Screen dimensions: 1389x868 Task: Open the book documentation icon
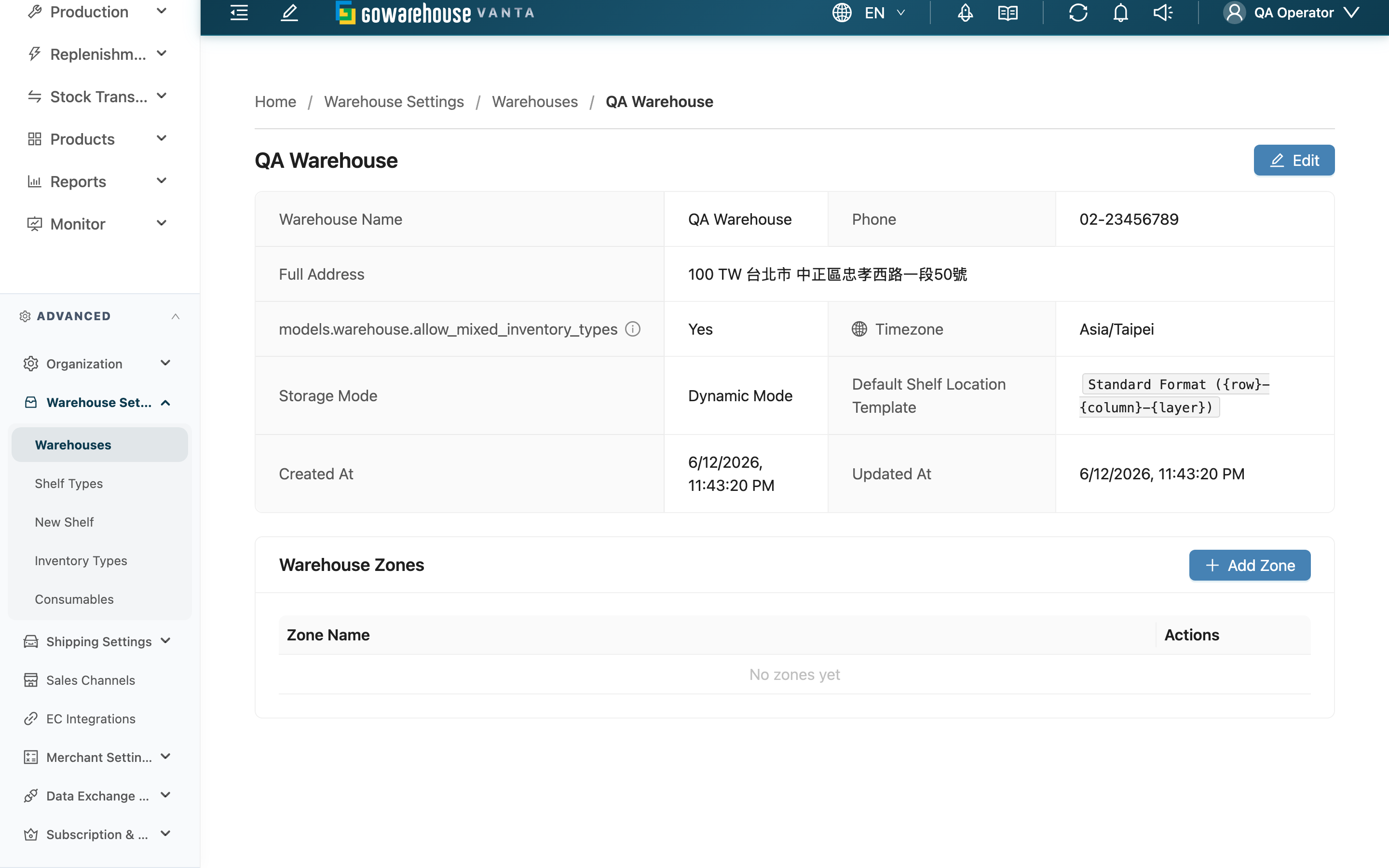pyautogui.click(x=1008, y=13)
